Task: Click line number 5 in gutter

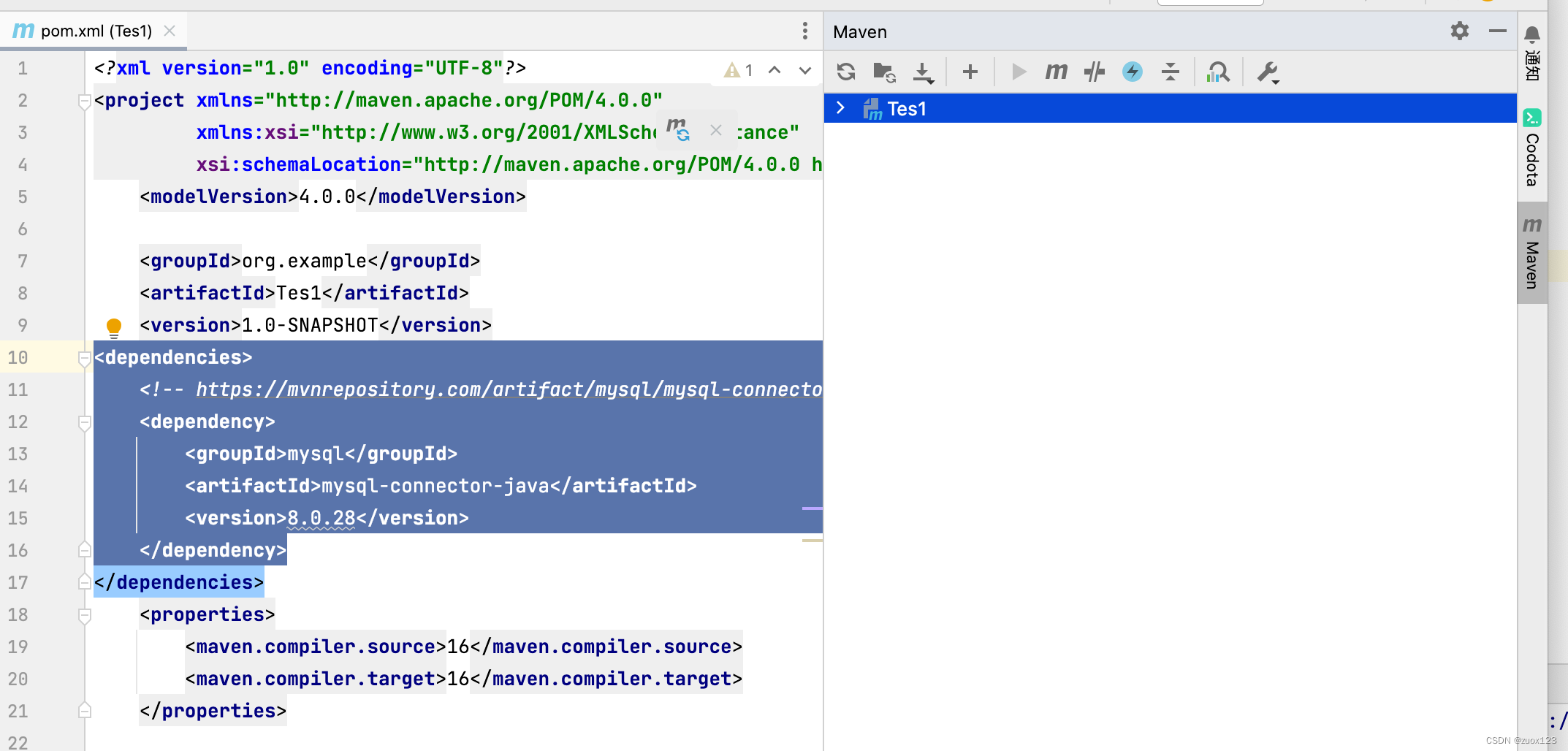Action: (23, 197)
